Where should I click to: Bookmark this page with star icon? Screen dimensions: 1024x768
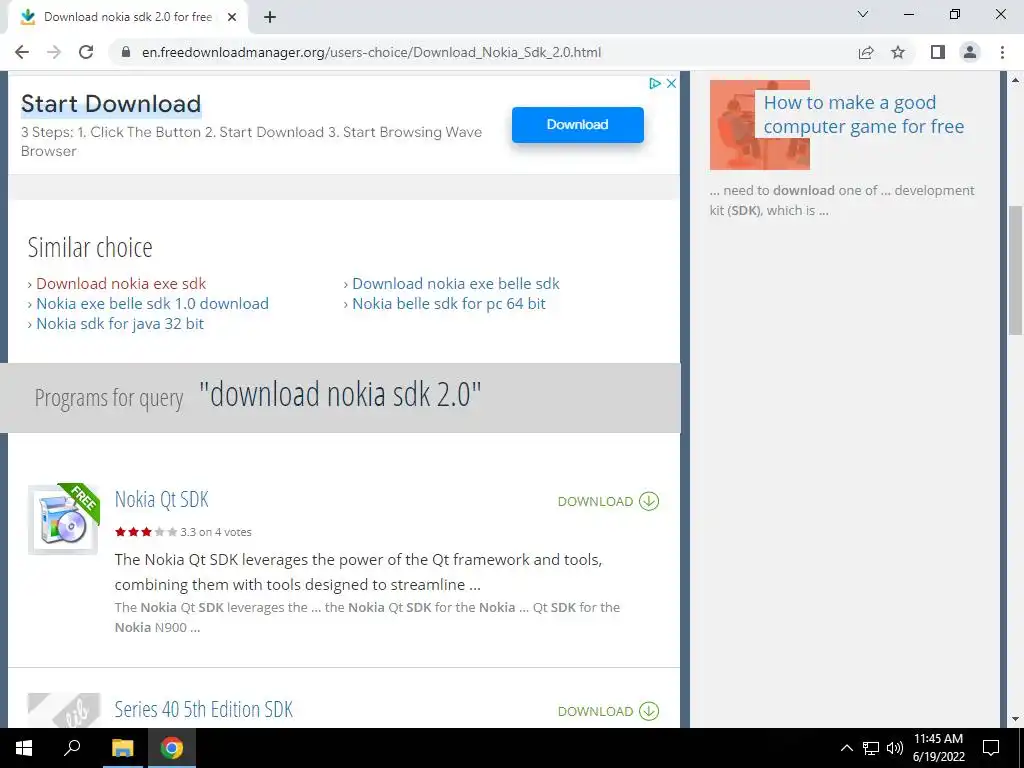click(x=898, y=52)
